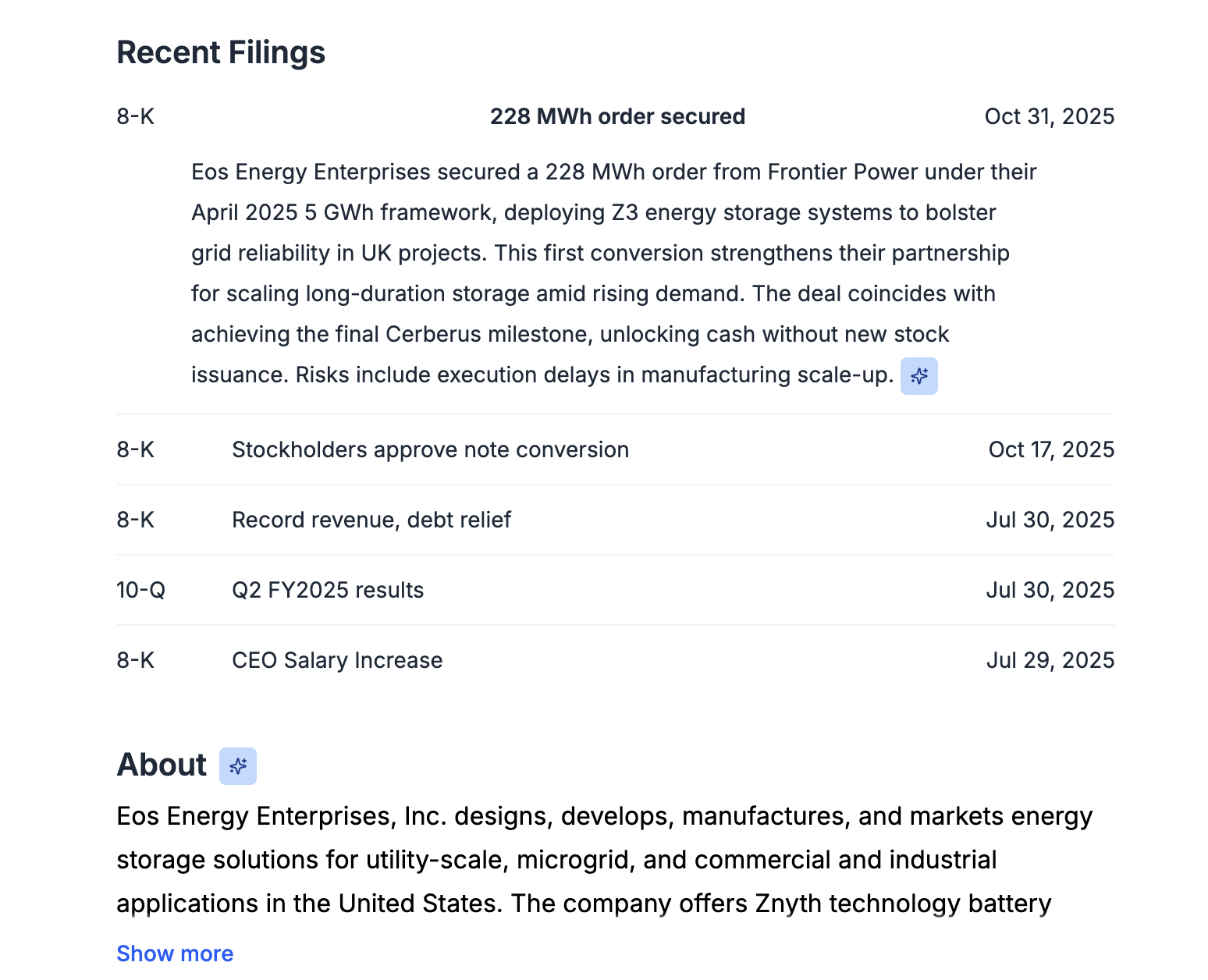
Task: Collapse the 228 MWh order secured filing
Action: (x=616, y=117)
